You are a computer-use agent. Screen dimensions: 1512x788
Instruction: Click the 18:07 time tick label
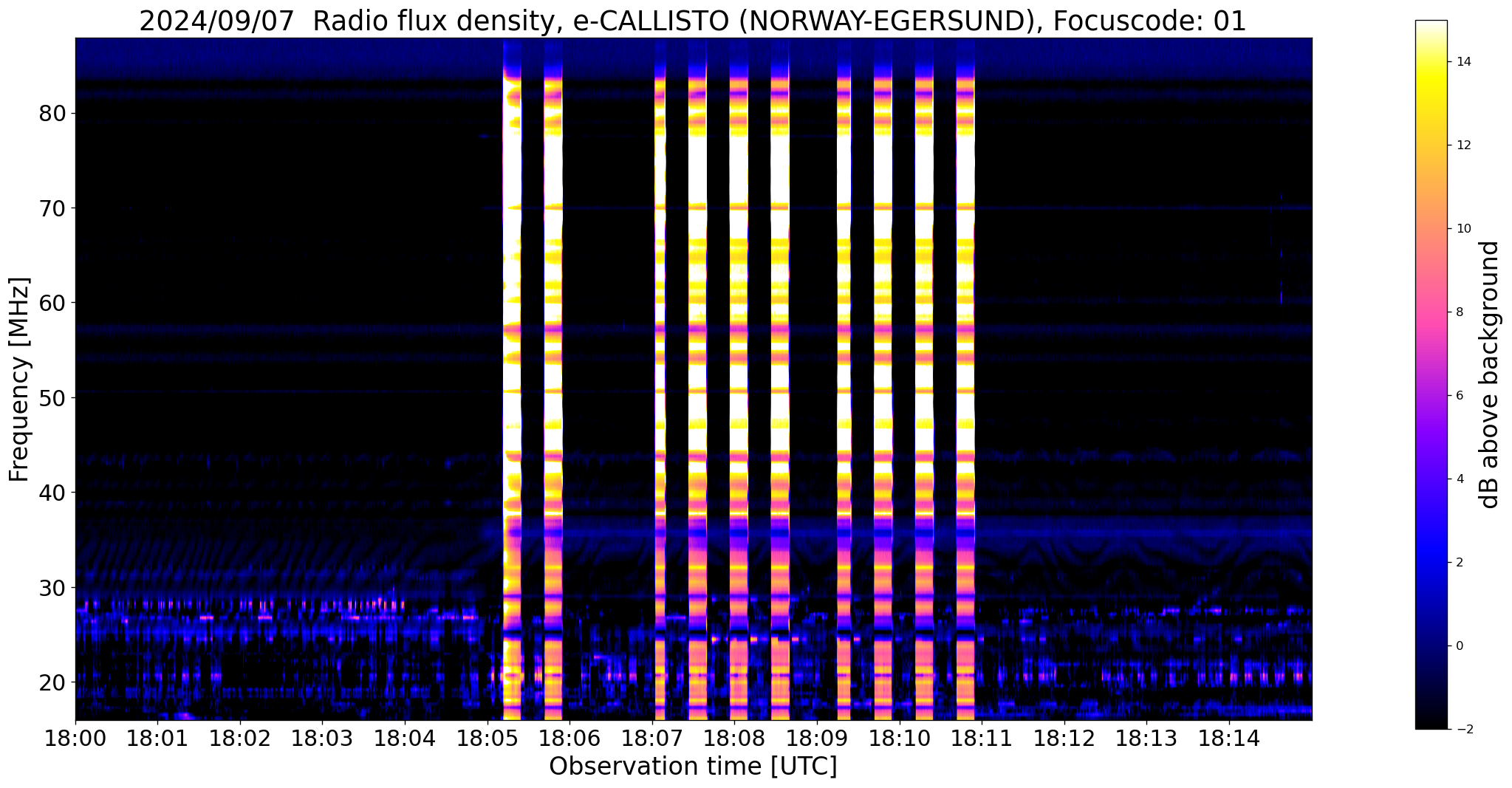pos(652,738)
